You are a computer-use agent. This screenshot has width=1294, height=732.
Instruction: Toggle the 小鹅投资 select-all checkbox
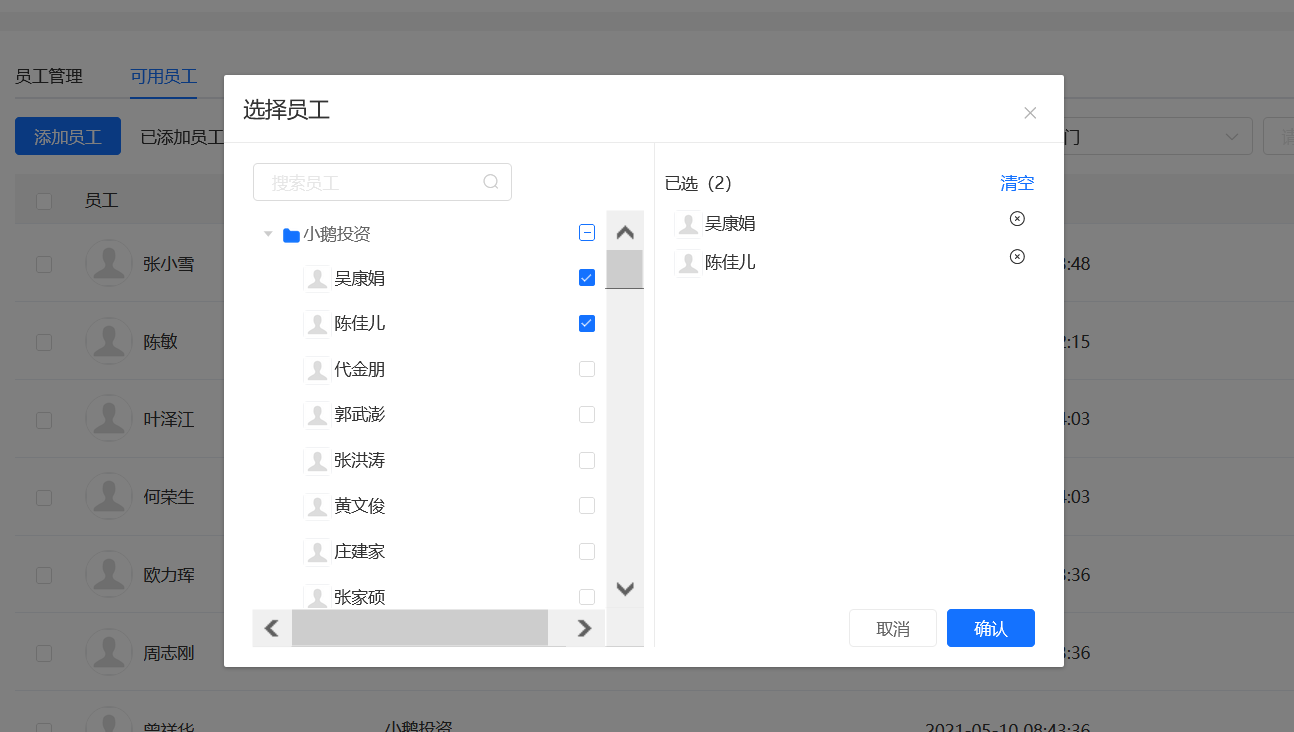click(x=587, y=233)
